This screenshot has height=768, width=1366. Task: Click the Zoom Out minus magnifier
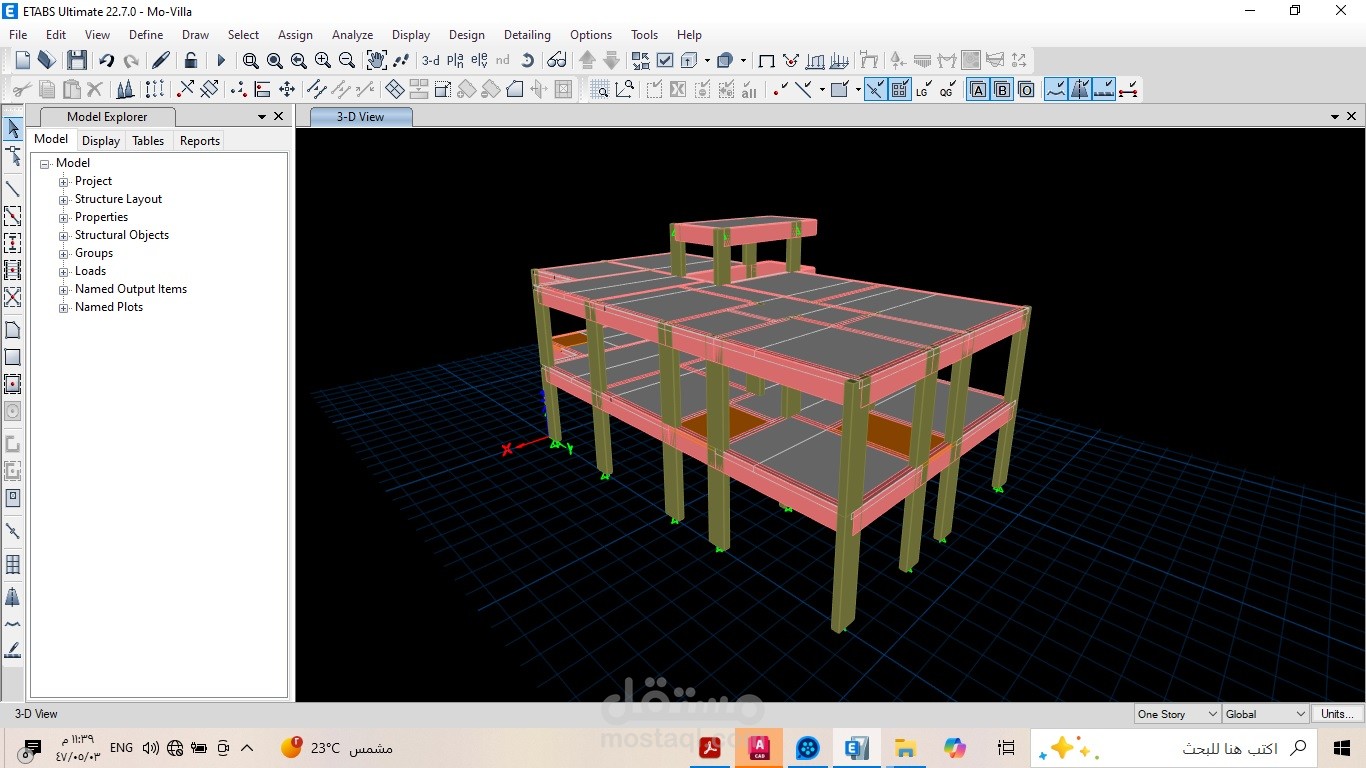tap(347, 60)
